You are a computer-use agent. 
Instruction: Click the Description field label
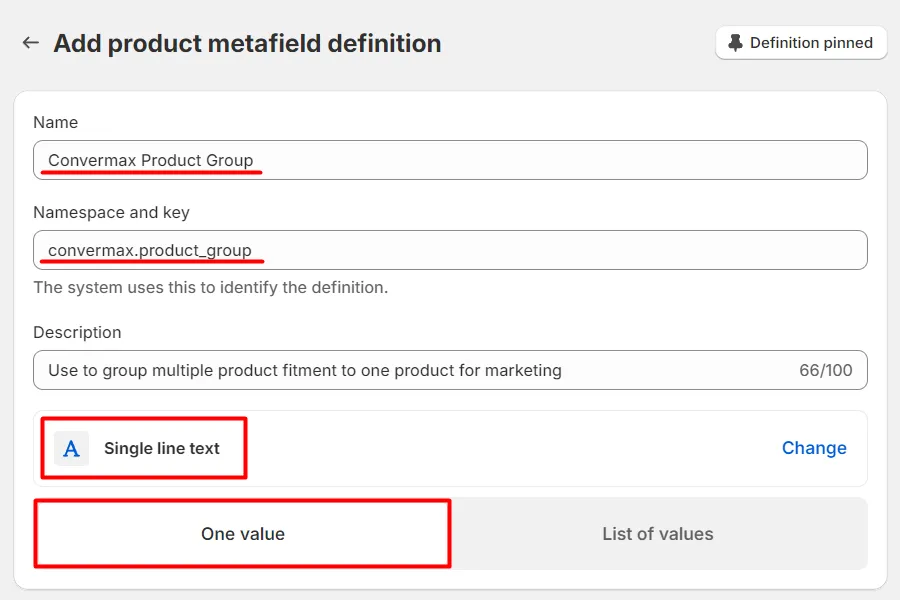click(77, 332)
